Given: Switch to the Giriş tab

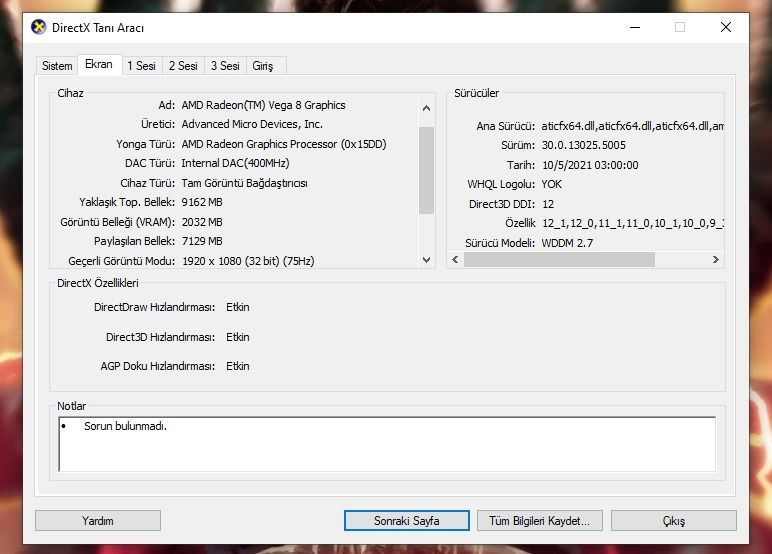Looking at the screenshot, I should [263, 65].
